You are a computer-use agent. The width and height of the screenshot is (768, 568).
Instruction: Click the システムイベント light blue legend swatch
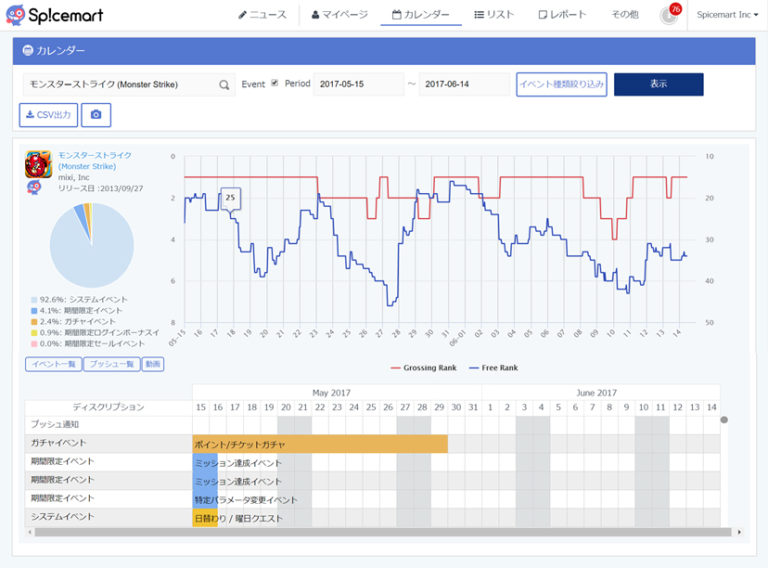34,300
